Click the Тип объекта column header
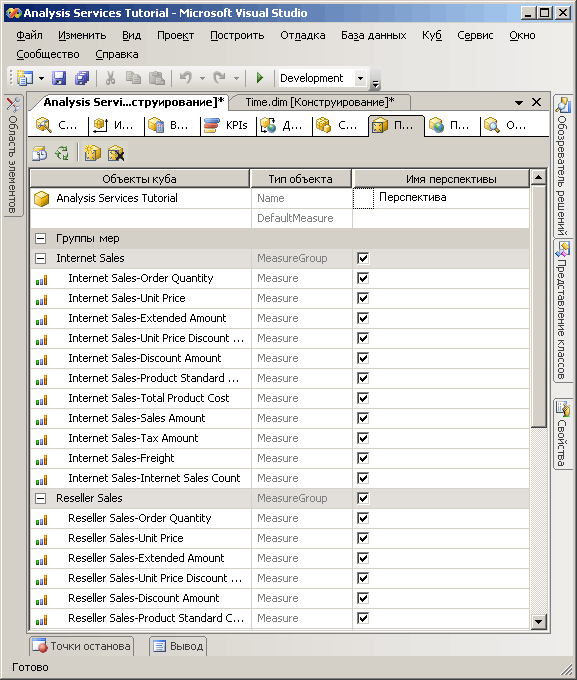 [x=301, y=179]
